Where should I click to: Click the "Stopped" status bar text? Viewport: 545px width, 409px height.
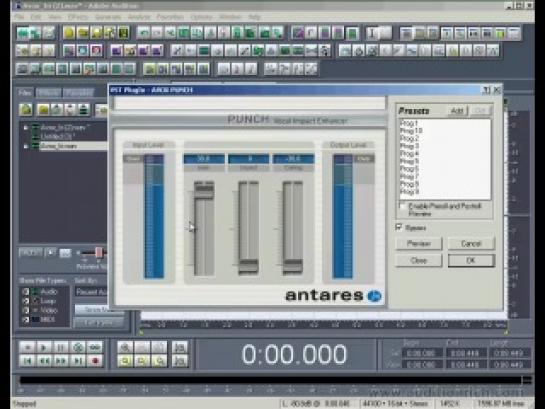[25, 404]
